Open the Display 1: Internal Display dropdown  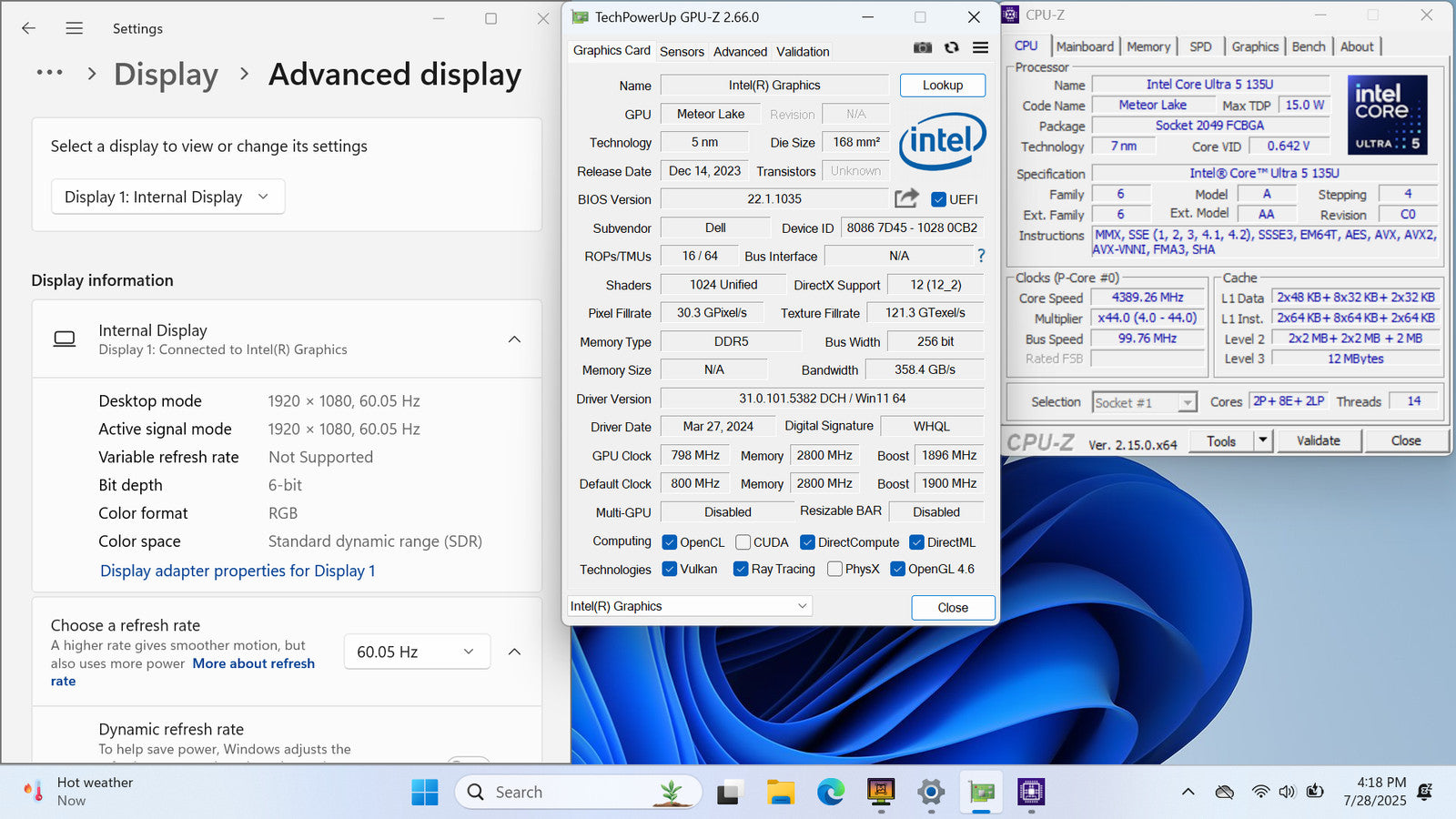coord(167,197)
